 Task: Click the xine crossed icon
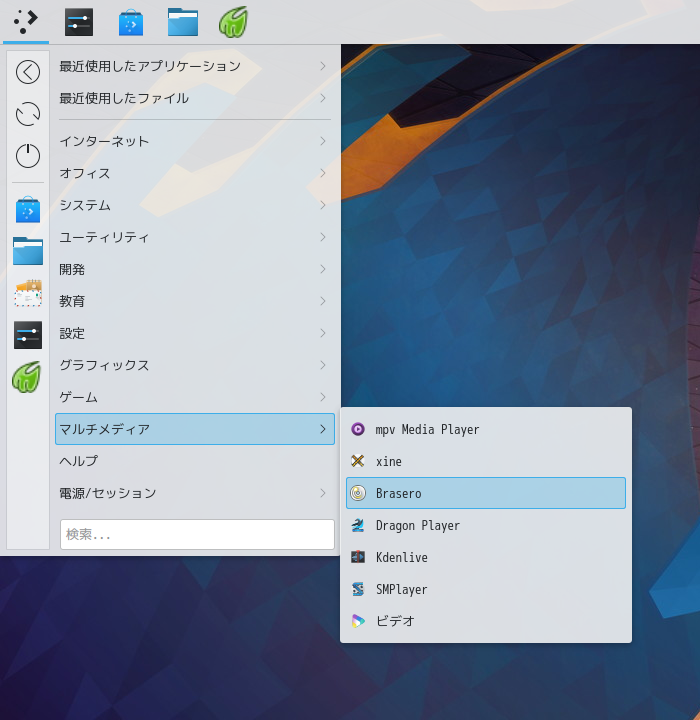click(358, 461)
